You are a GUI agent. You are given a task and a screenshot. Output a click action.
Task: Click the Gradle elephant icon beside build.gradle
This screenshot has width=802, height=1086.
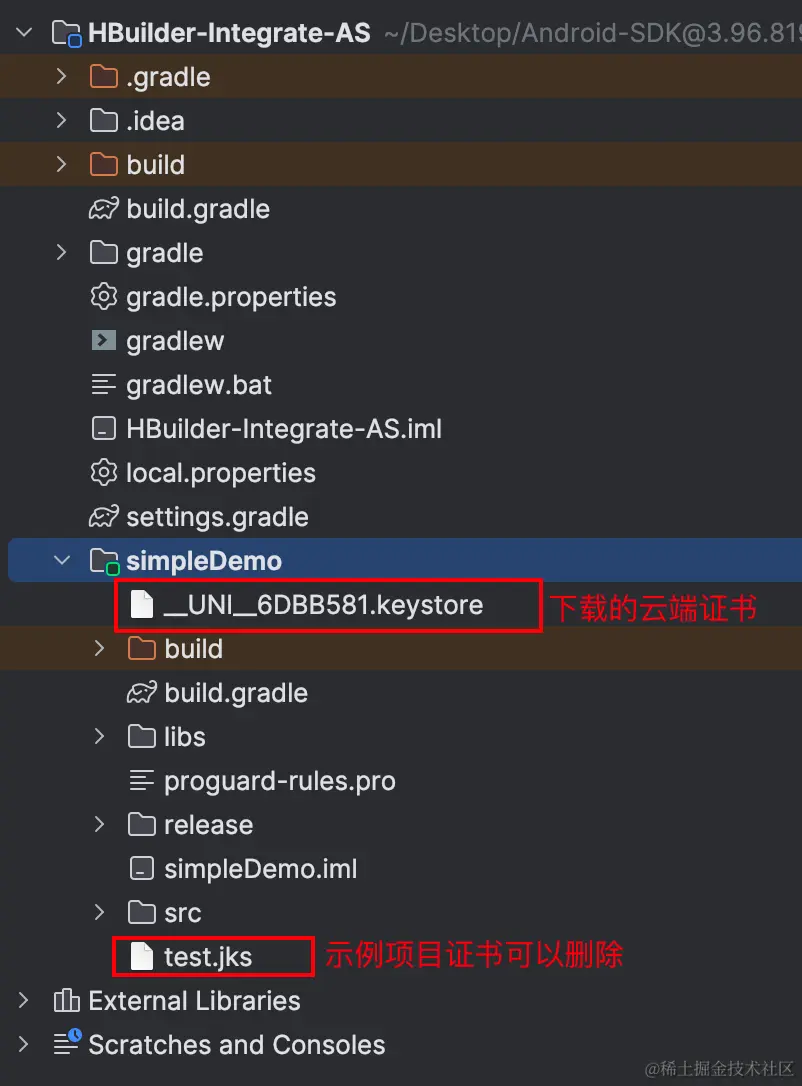[x=104, y=209]
